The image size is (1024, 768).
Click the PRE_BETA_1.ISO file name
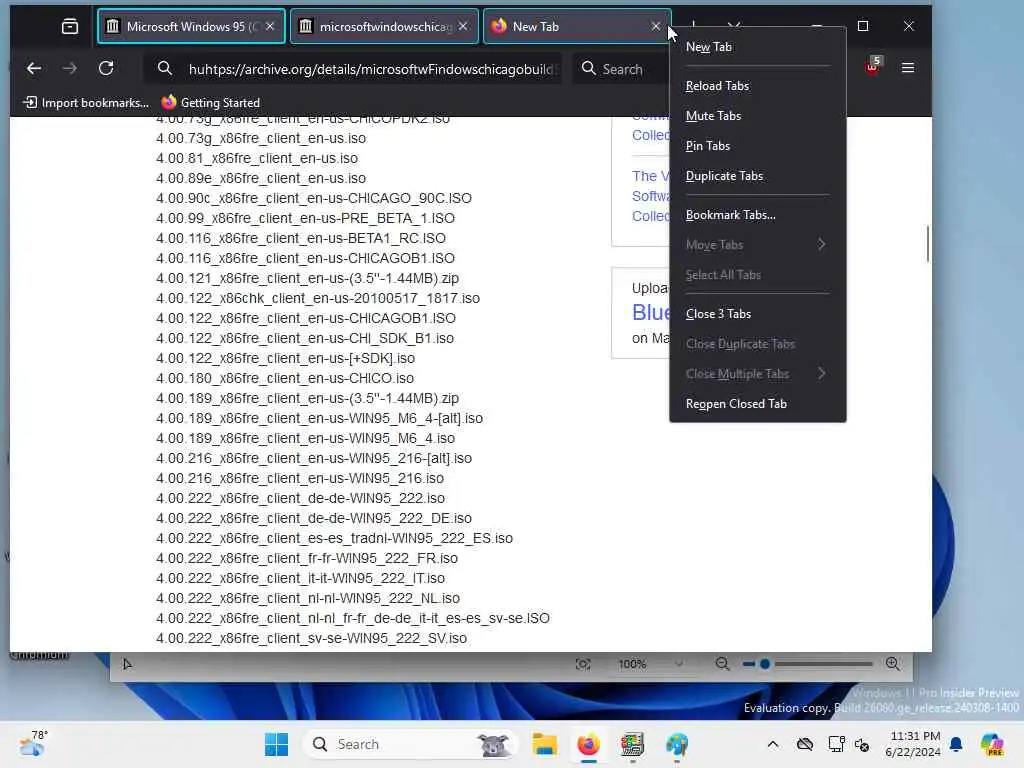coord(305,218)
